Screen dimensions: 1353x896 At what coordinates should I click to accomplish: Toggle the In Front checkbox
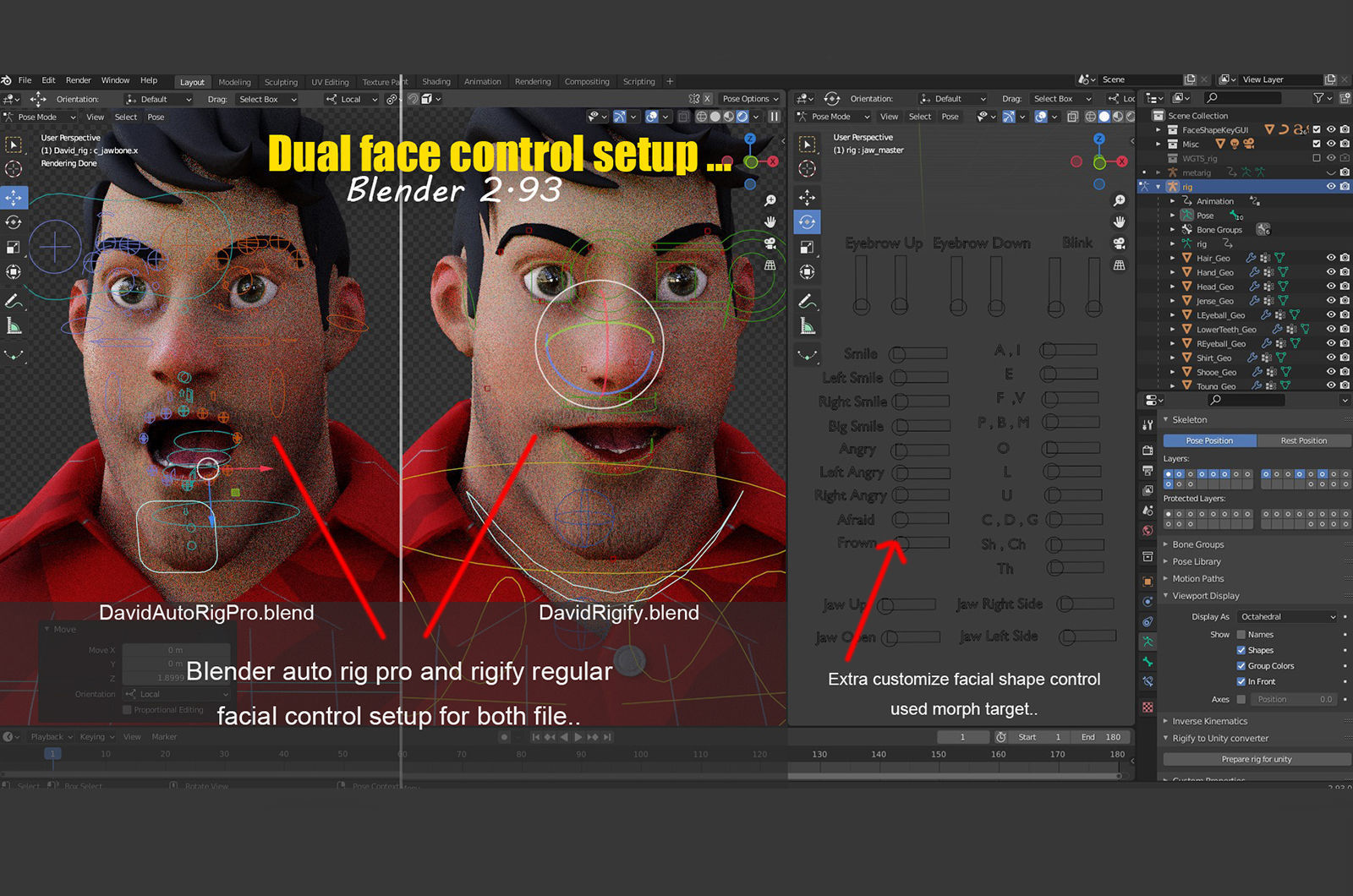(1241, 681)
